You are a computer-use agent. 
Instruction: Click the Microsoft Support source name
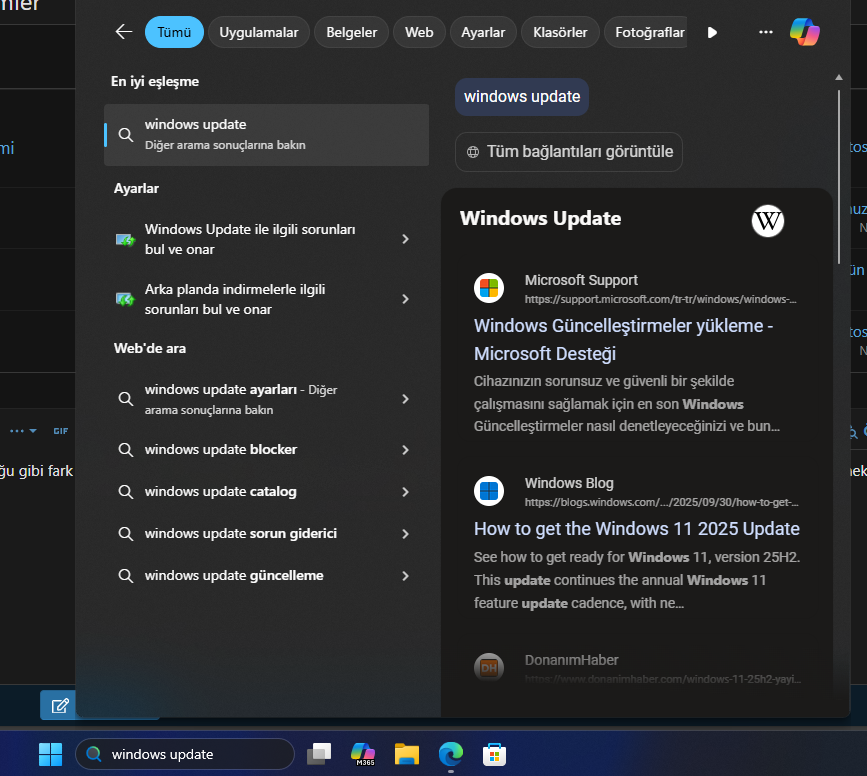581,280
